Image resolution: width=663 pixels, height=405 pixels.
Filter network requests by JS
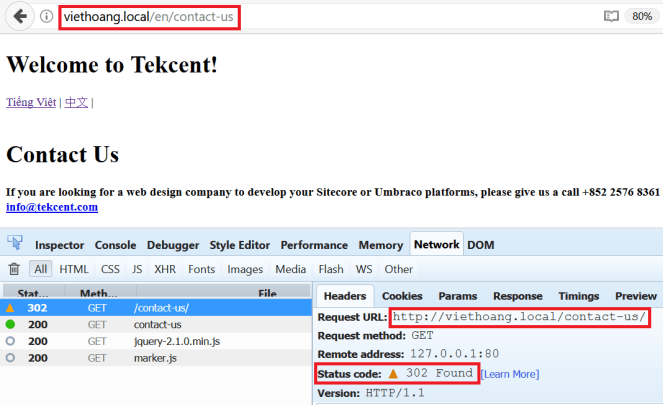pyautogui.click(x=137, y=269)
